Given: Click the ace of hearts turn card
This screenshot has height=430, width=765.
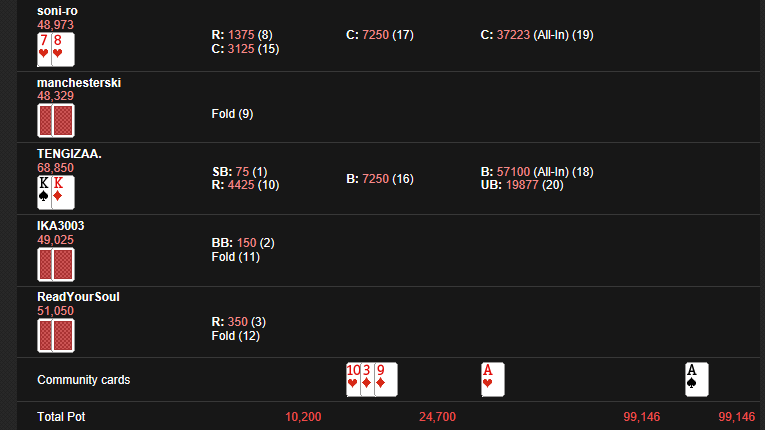Looking at the screenshot, I should click(x=492, y=379).
